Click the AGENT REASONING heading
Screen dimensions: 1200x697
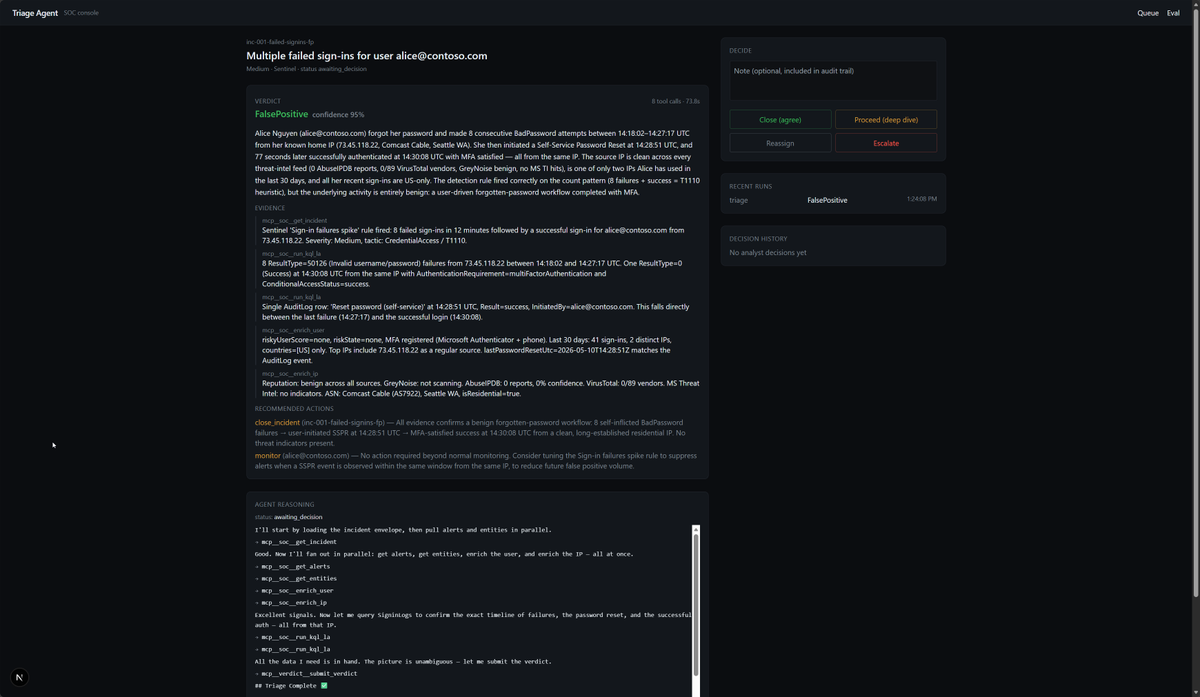pos(284,504)
